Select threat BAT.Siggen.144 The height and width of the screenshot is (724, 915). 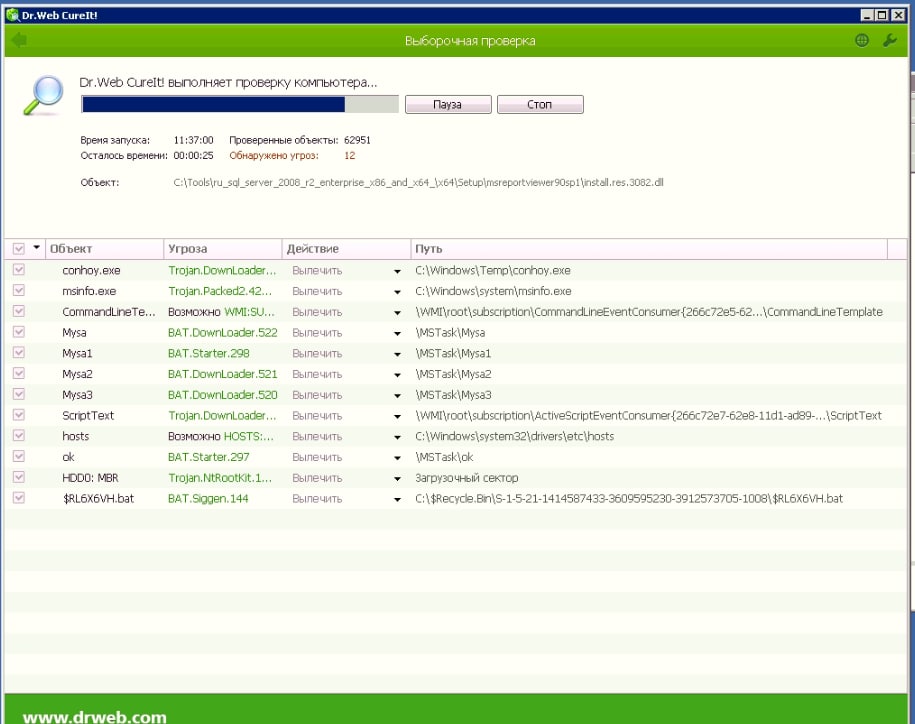point(208,498)
